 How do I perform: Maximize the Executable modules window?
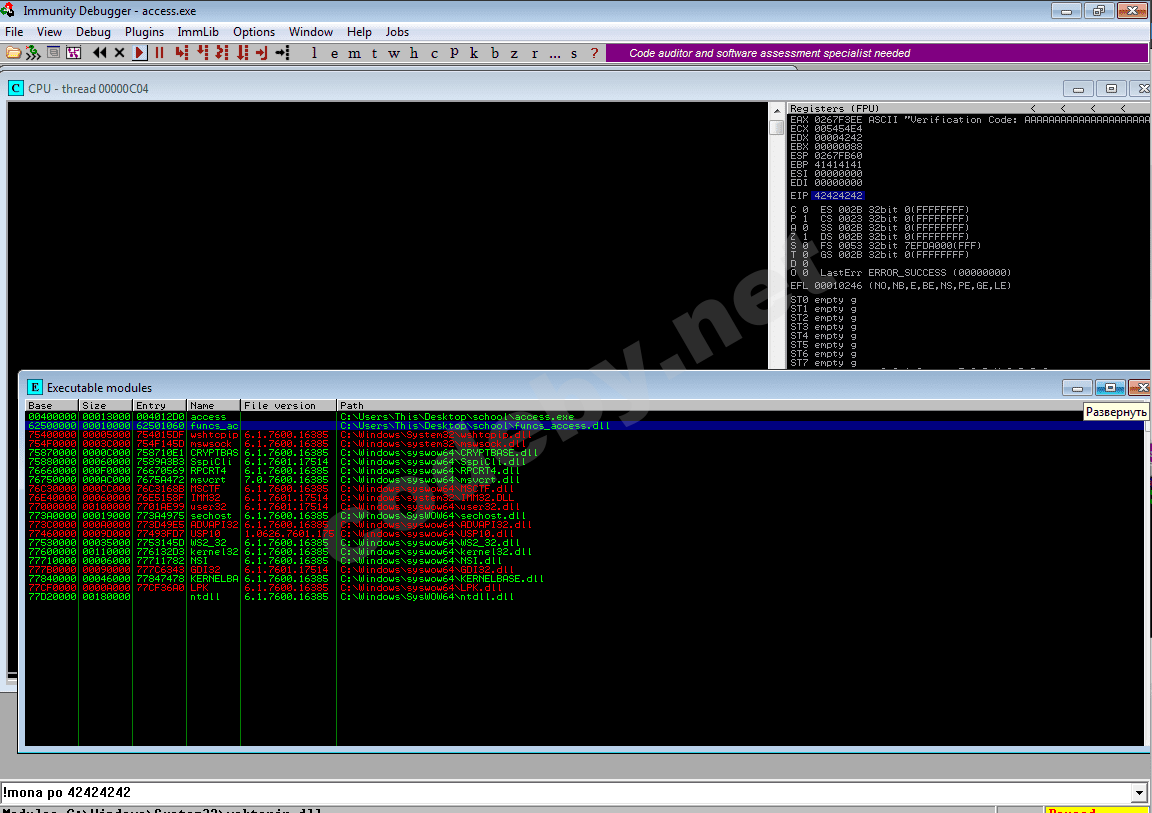1110,387
